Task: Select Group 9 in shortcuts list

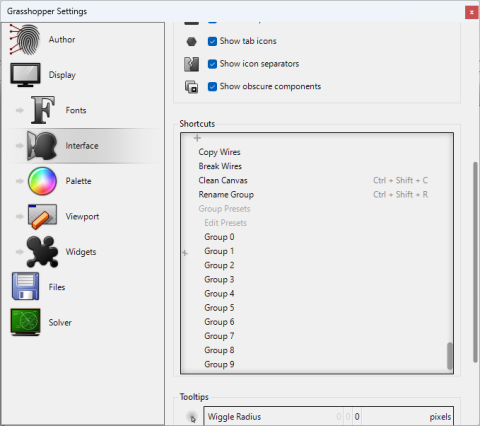Action: pyautogui.click(x=219, y=364)
